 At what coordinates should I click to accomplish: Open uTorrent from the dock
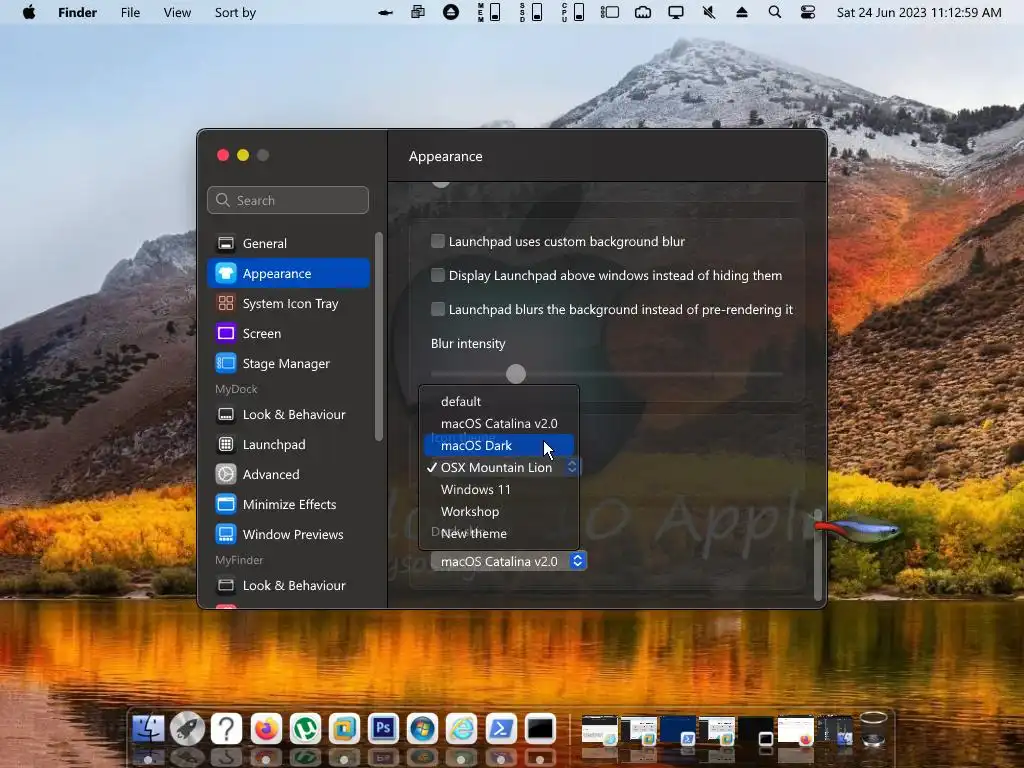pyautogui.click(x=305, y=728)
